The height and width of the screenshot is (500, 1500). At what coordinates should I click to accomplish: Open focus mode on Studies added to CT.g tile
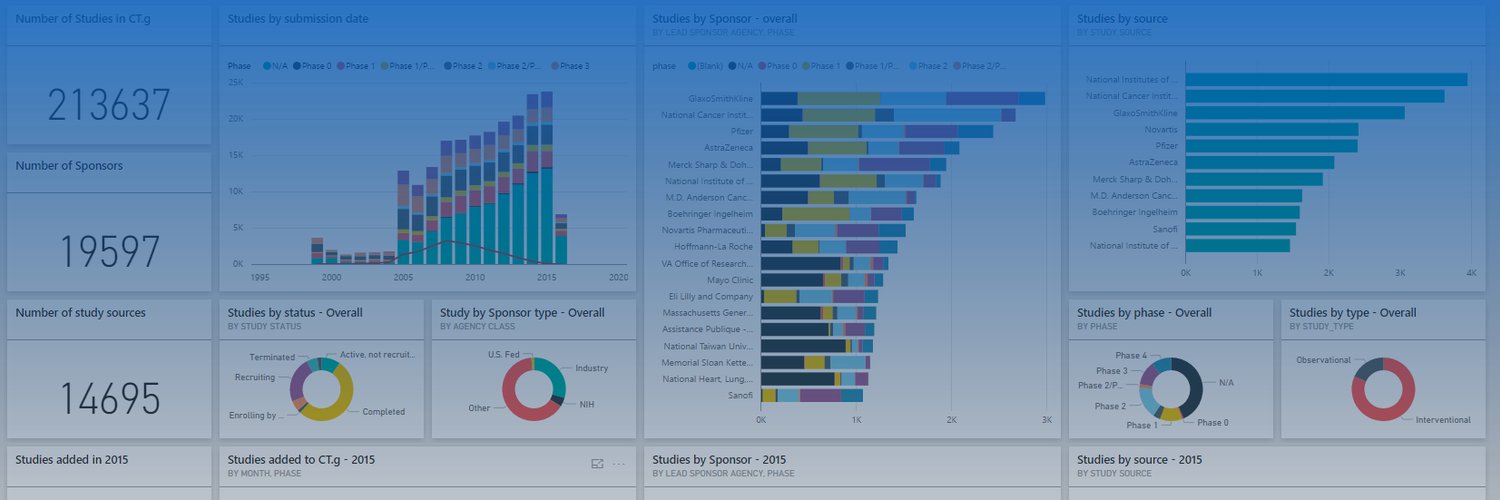(x=597, y=463)
